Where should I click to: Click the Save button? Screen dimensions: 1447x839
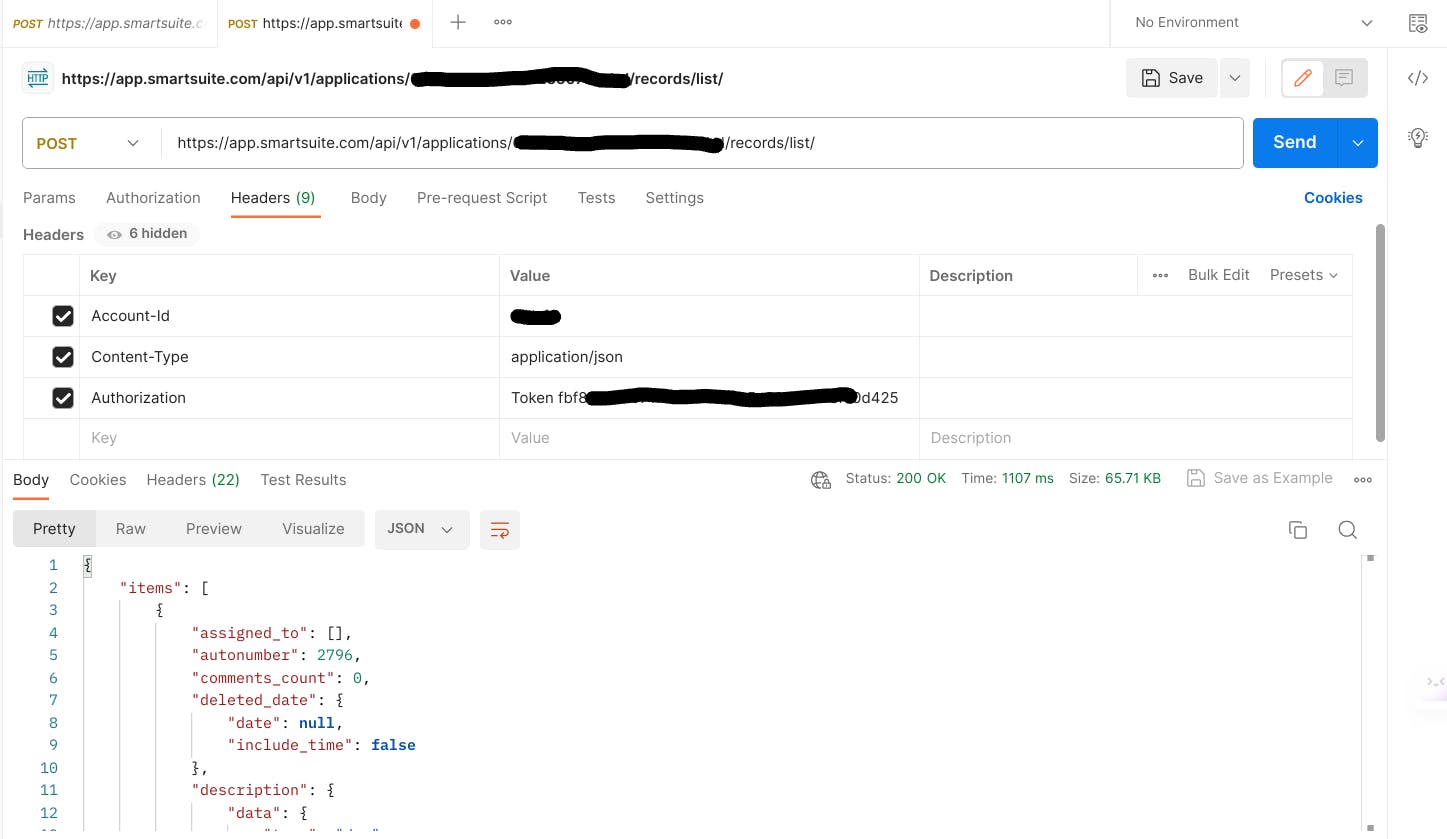[x=1172, y=78]
